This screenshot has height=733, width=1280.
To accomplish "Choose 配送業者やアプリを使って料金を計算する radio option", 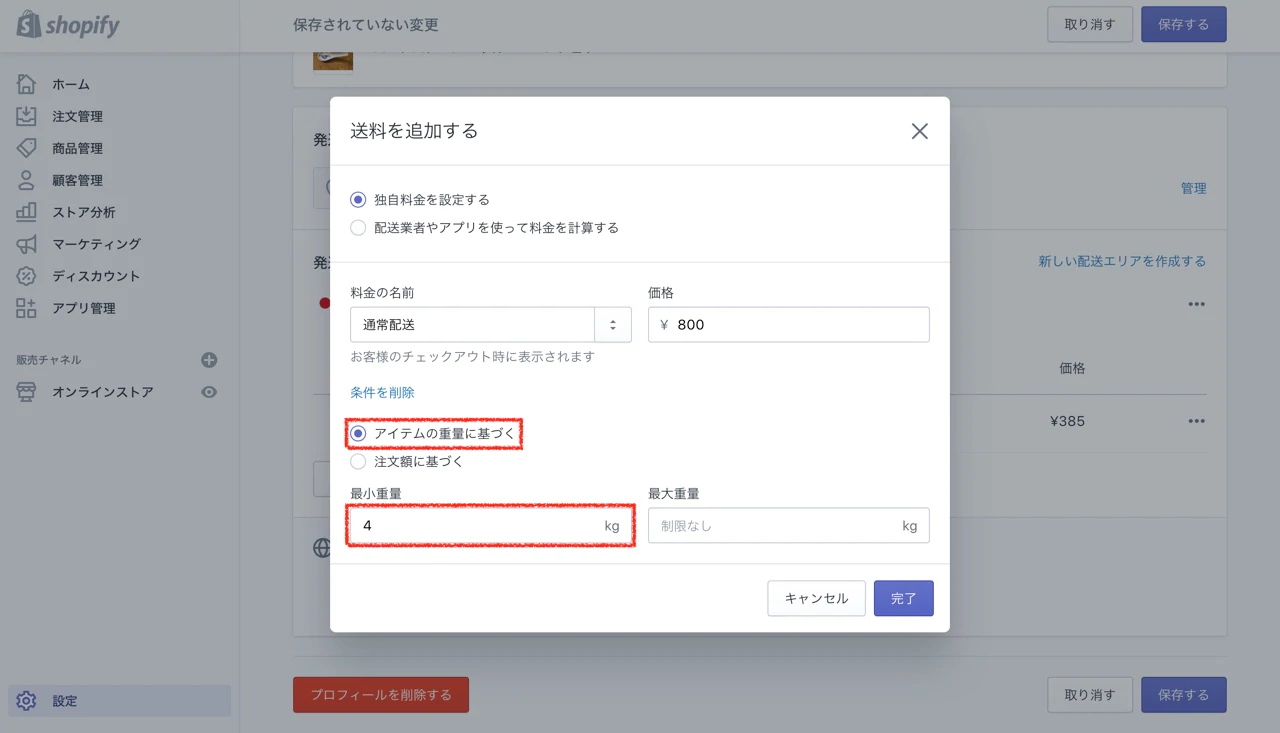I will point(358,228).
